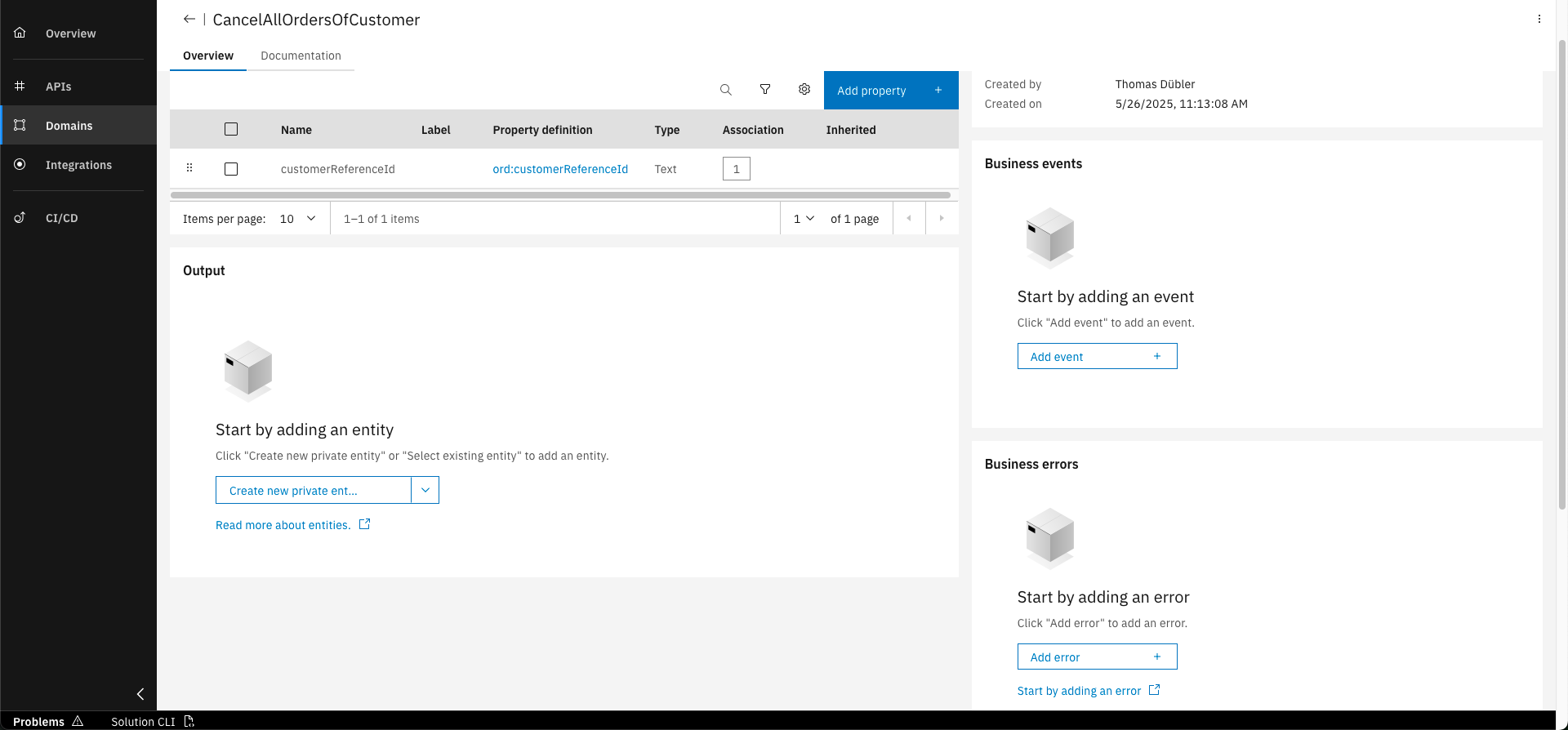The height and width of the screenshot is (730, 1568).
Task: Open the Read more about entities link
Action: (x=283, y=525)
